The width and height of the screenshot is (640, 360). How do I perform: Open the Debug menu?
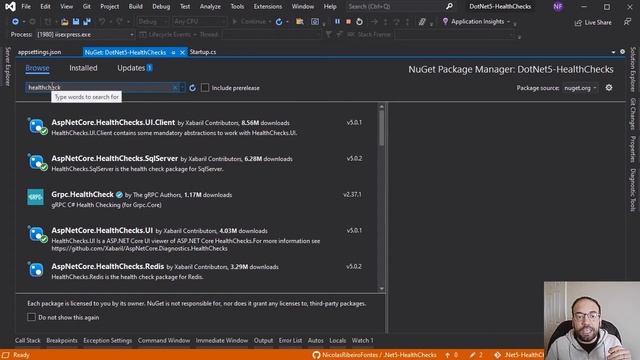161,7
